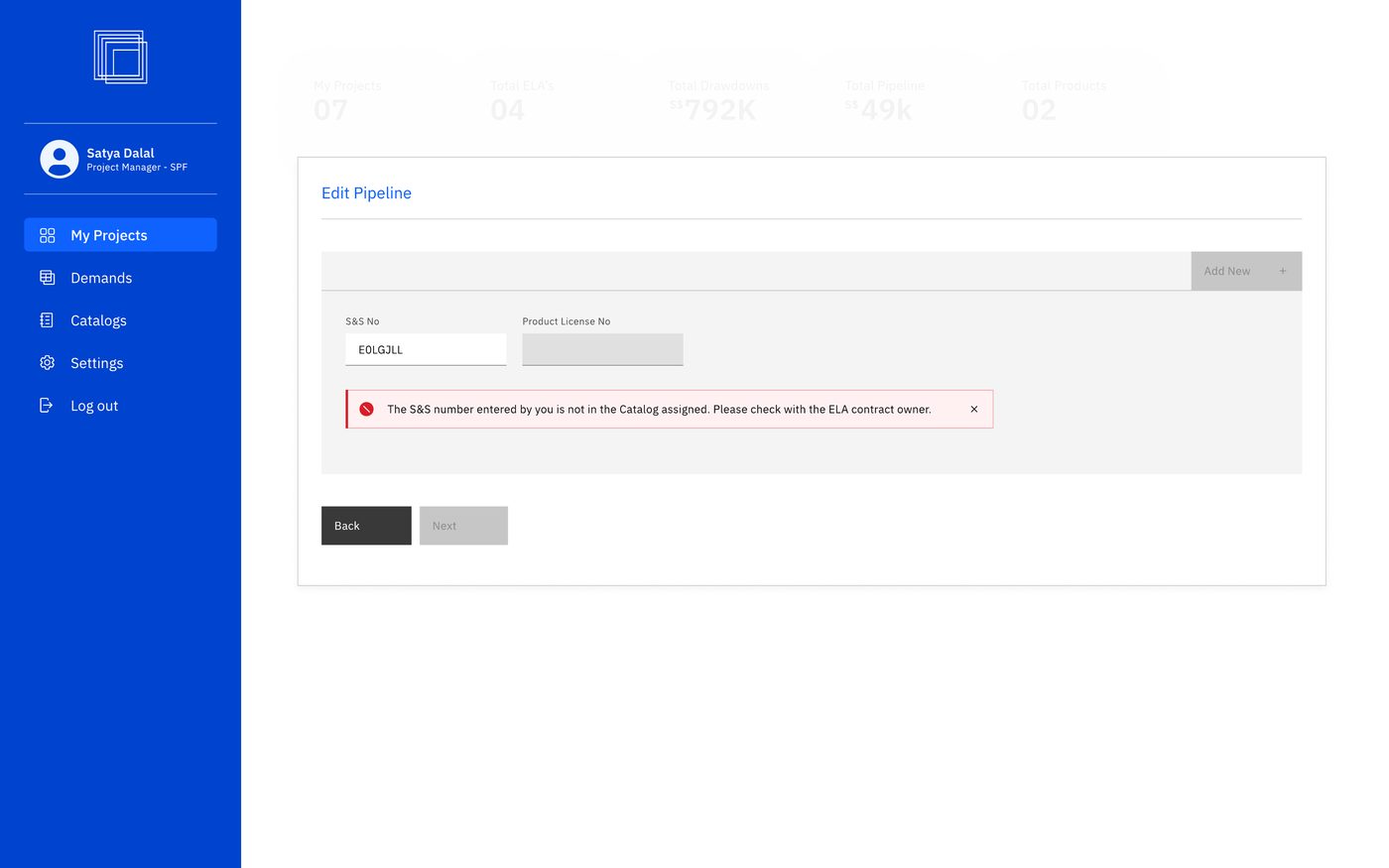Screen dimensions: 1389x868
Task: Click the Project Manager - SPF role text
Action: pos(137,168)
